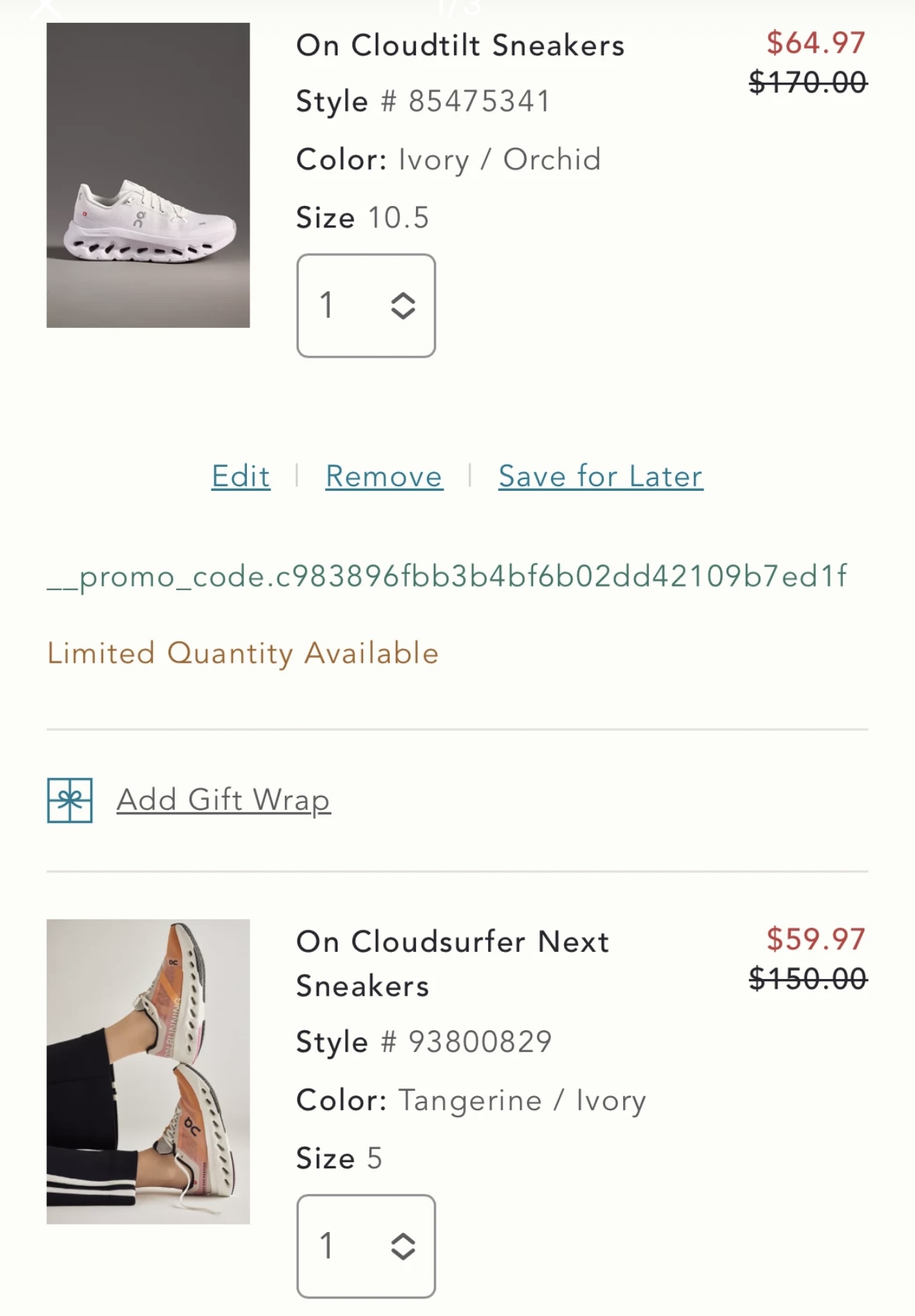915x1316 pixels.
Task: Open quantity selector for Cloudsurfer Next Sneakers
Action: point(365,1246)
